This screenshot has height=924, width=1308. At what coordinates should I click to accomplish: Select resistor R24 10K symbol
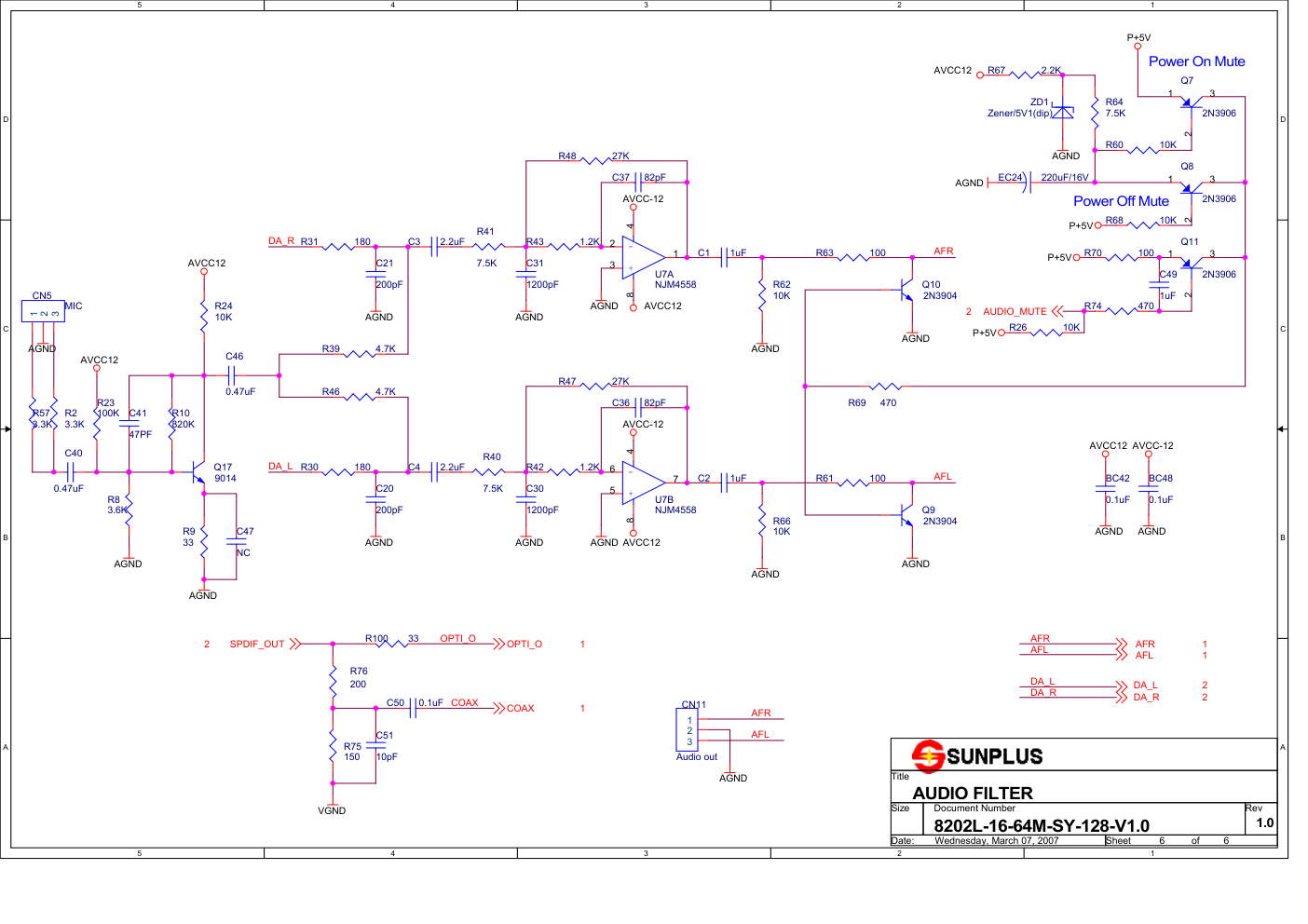click(x=204, y=317)
